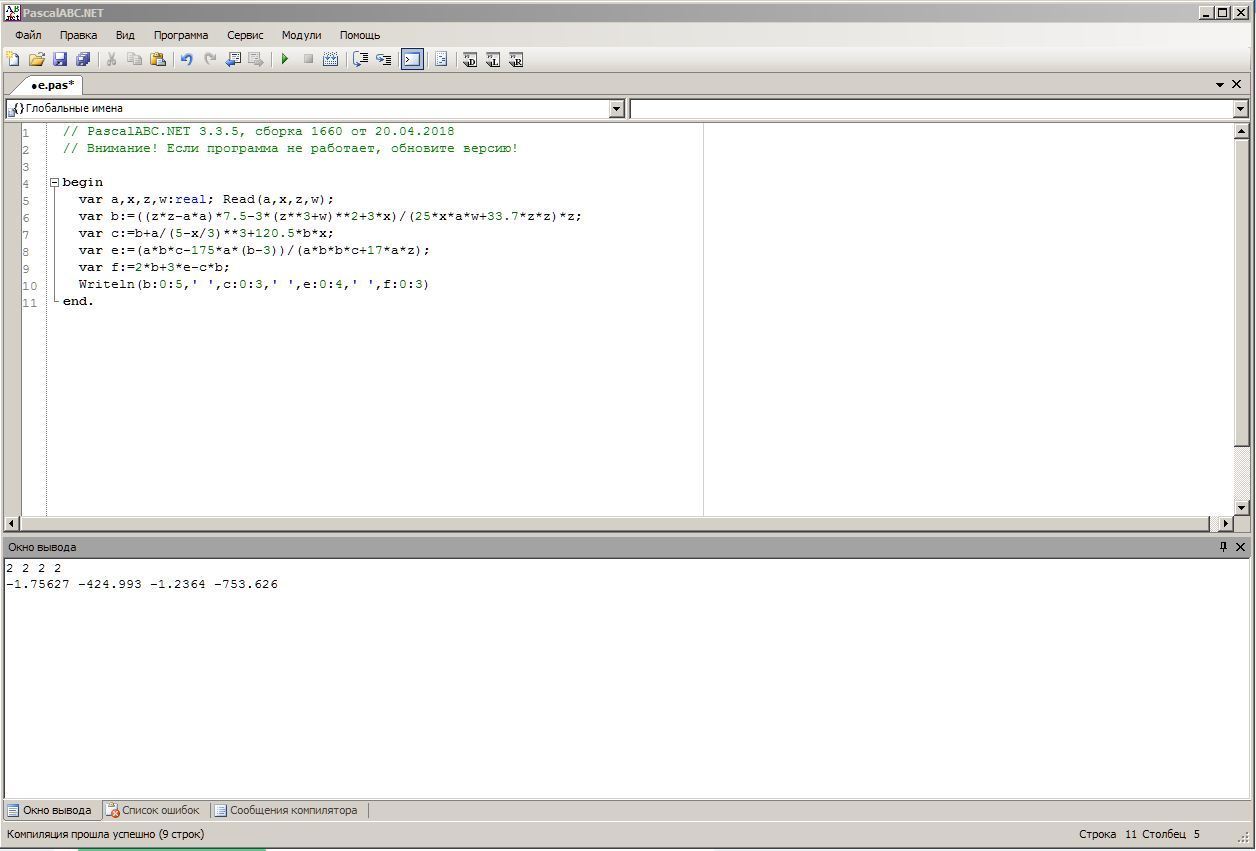Expand the right-hand navigation combo box
This screenshot has width=1256, height=851.
click(1240, 108)
